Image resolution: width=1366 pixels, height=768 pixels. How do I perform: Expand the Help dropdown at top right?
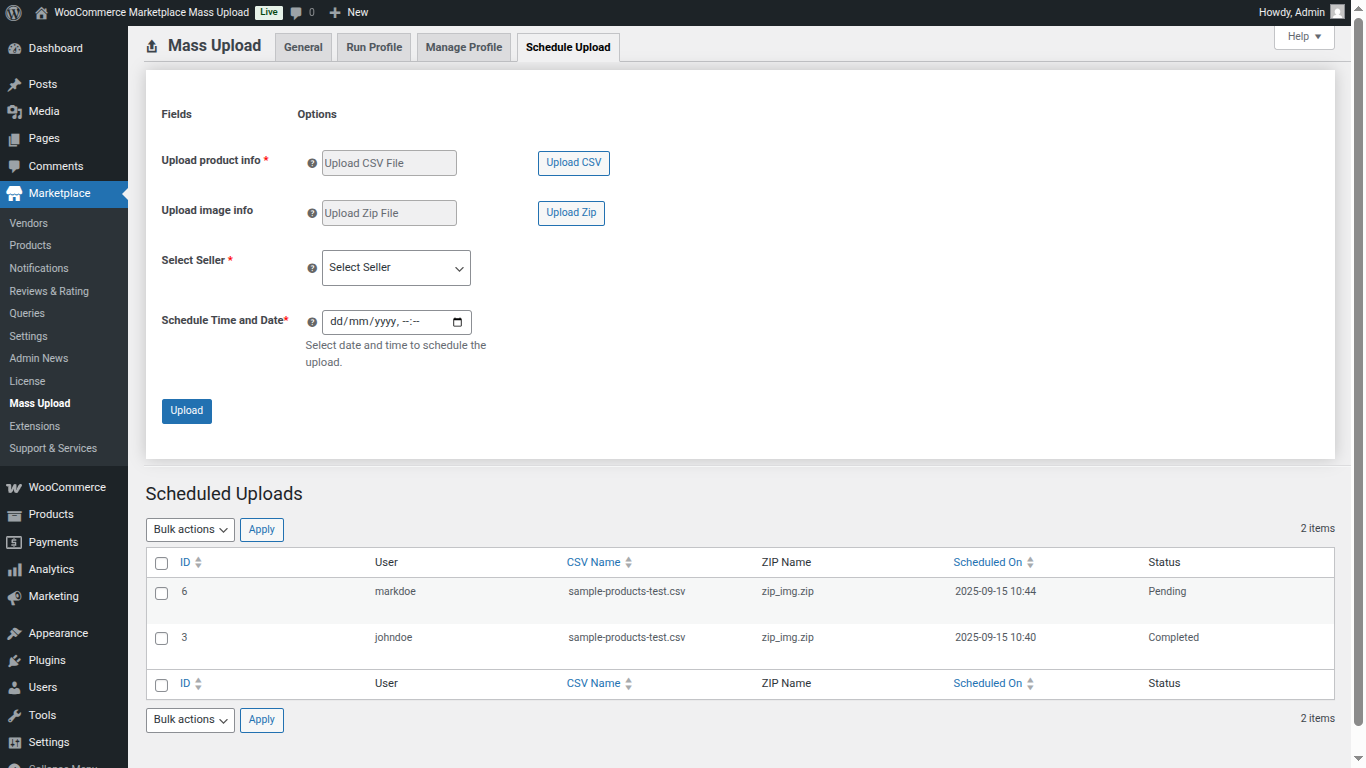(1303, 36)
